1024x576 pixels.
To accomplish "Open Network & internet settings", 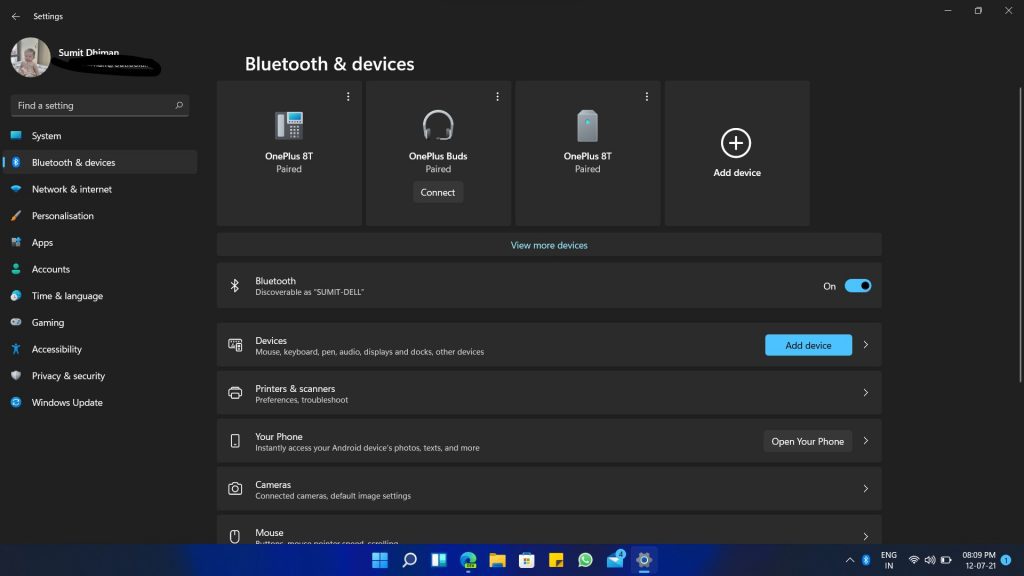I will click(x=70, y=189).
